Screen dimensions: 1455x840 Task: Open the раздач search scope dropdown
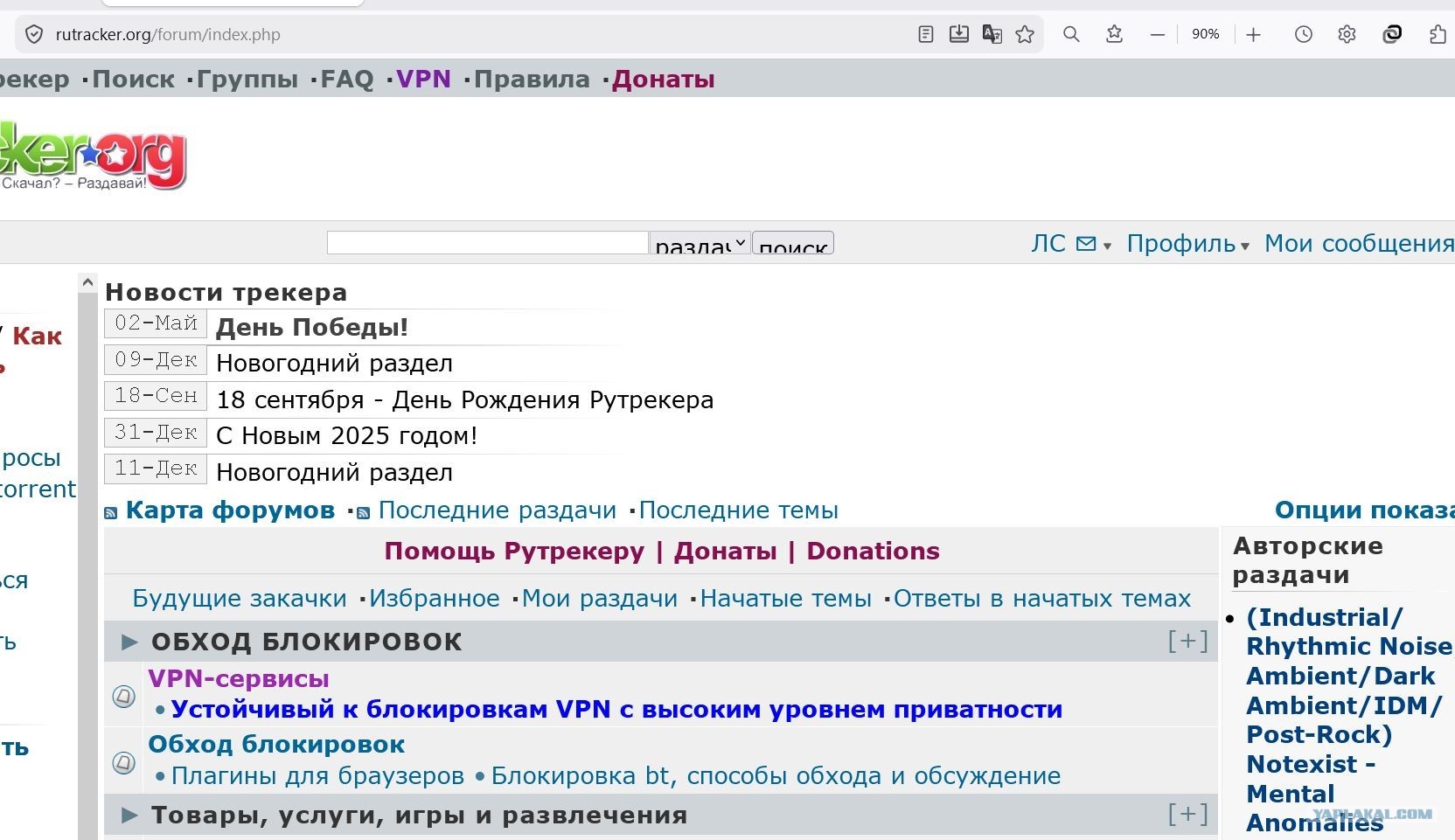click(x=700, y=243)
